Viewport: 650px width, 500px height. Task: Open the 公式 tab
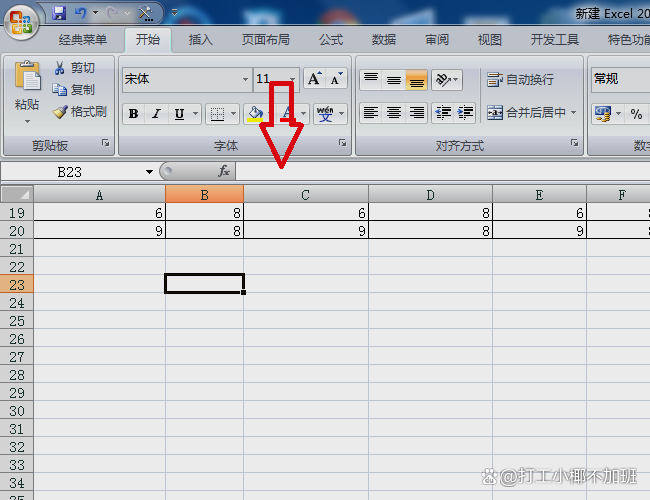coord(331,40)
